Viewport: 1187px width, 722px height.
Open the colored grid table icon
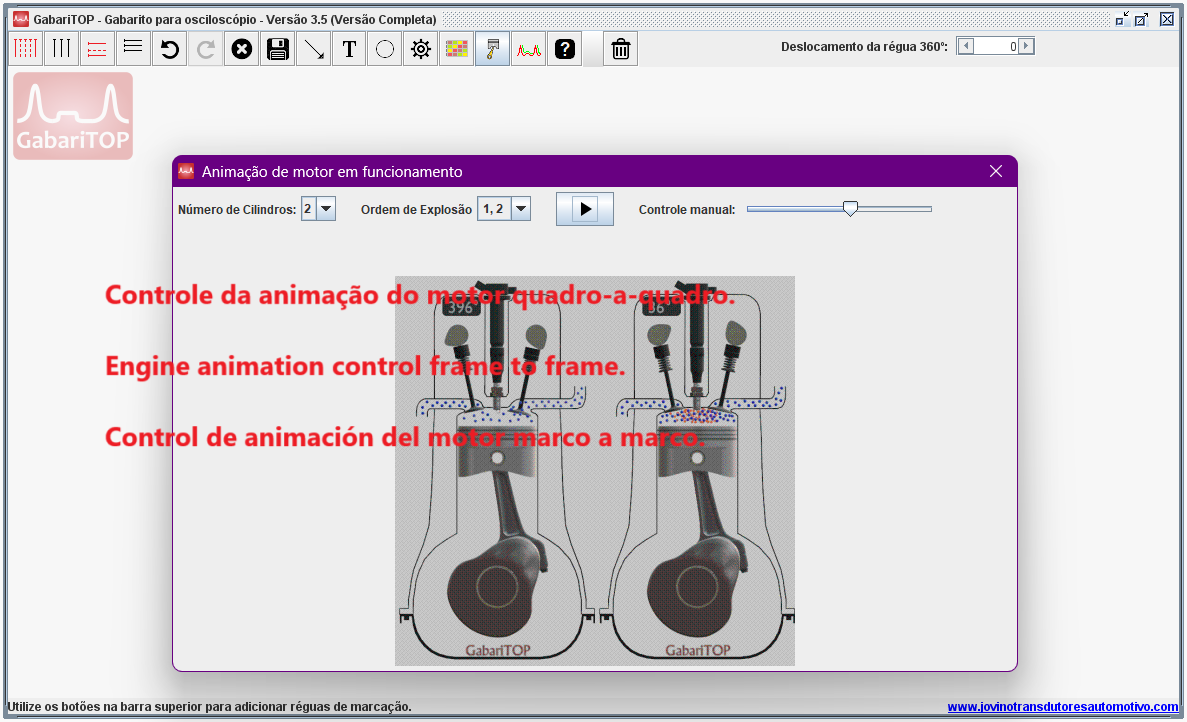click(456, 49)
